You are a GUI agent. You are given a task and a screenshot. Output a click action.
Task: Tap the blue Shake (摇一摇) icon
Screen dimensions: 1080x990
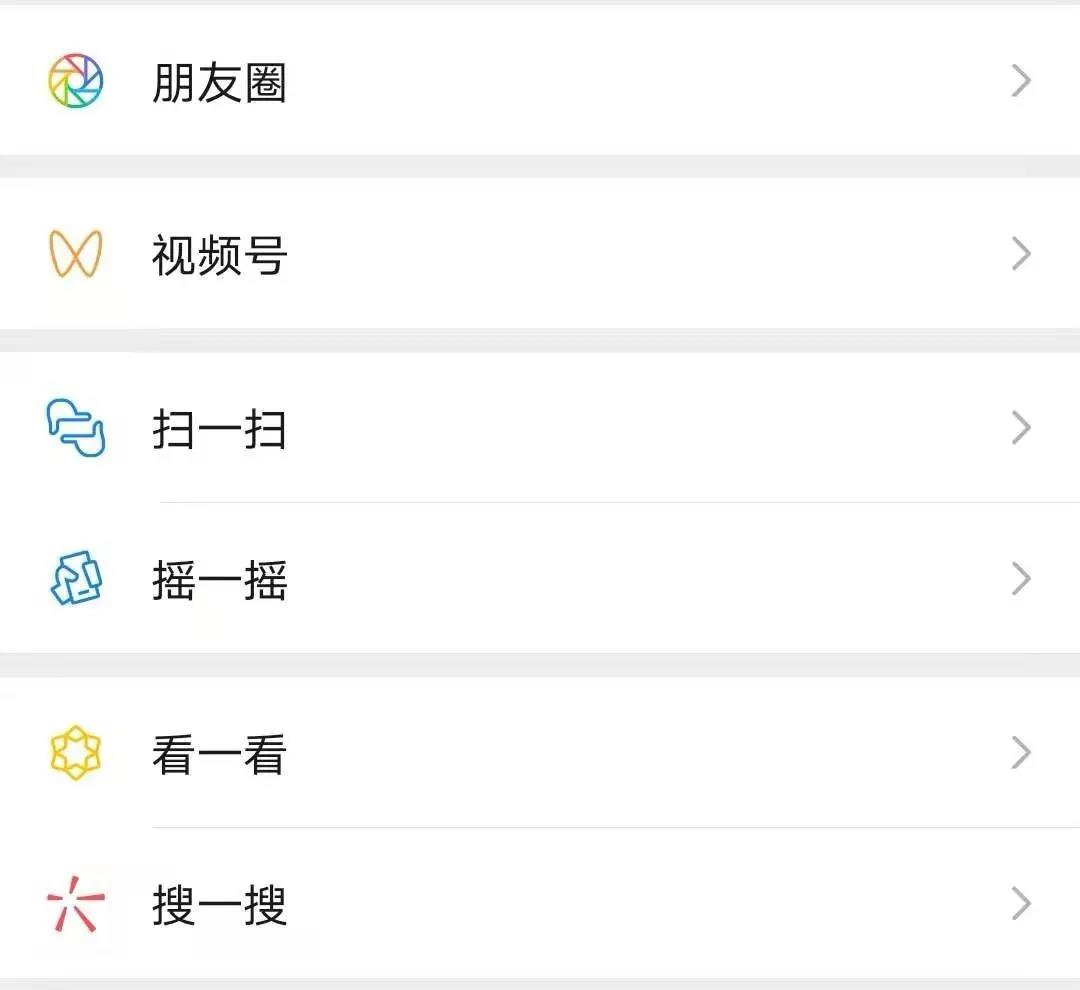pos(76,578)
